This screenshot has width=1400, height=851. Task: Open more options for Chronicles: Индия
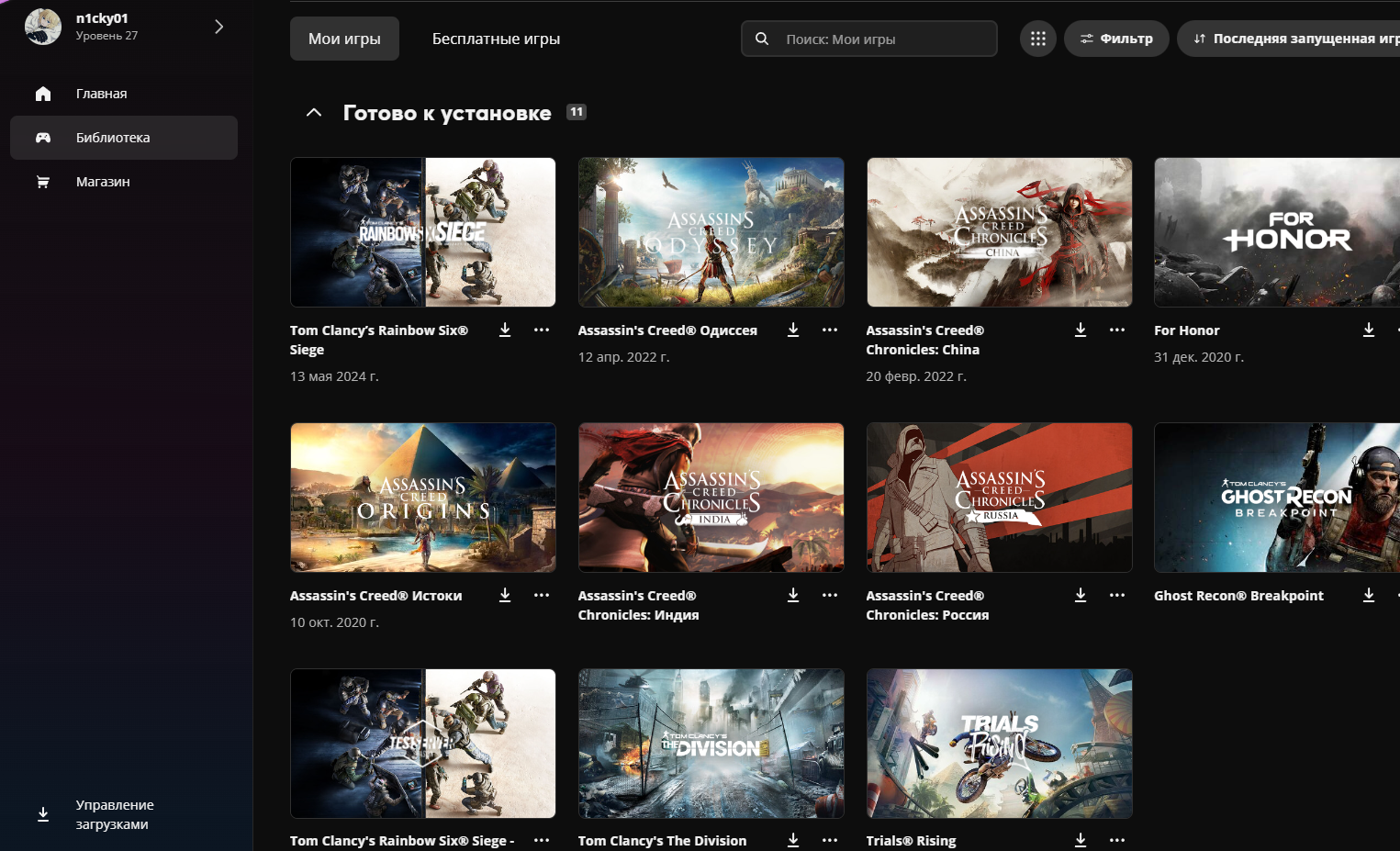click(830, 595)
